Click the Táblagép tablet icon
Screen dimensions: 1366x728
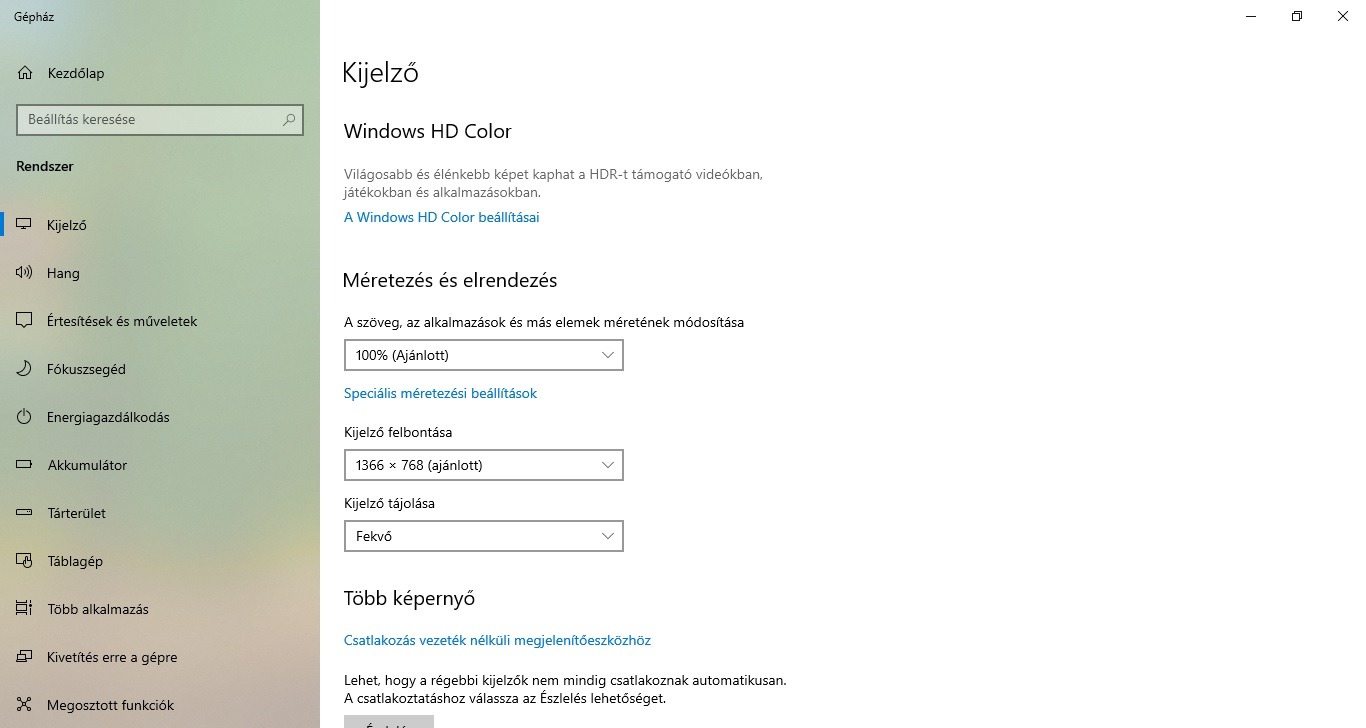pyautogui.click(x=25, y=561)
